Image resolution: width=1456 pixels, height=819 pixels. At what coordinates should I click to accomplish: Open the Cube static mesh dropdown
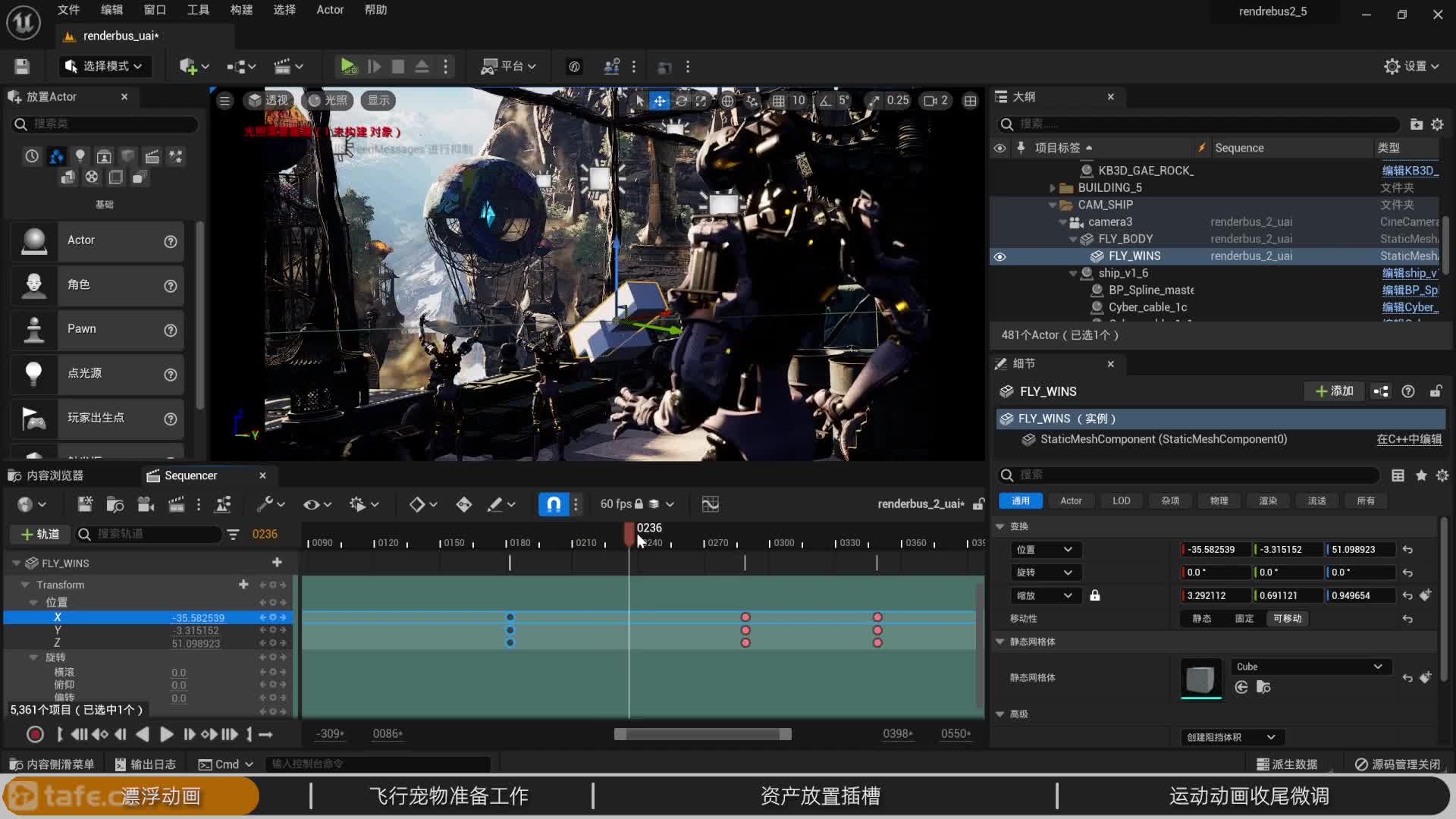tap(1310, 667)
